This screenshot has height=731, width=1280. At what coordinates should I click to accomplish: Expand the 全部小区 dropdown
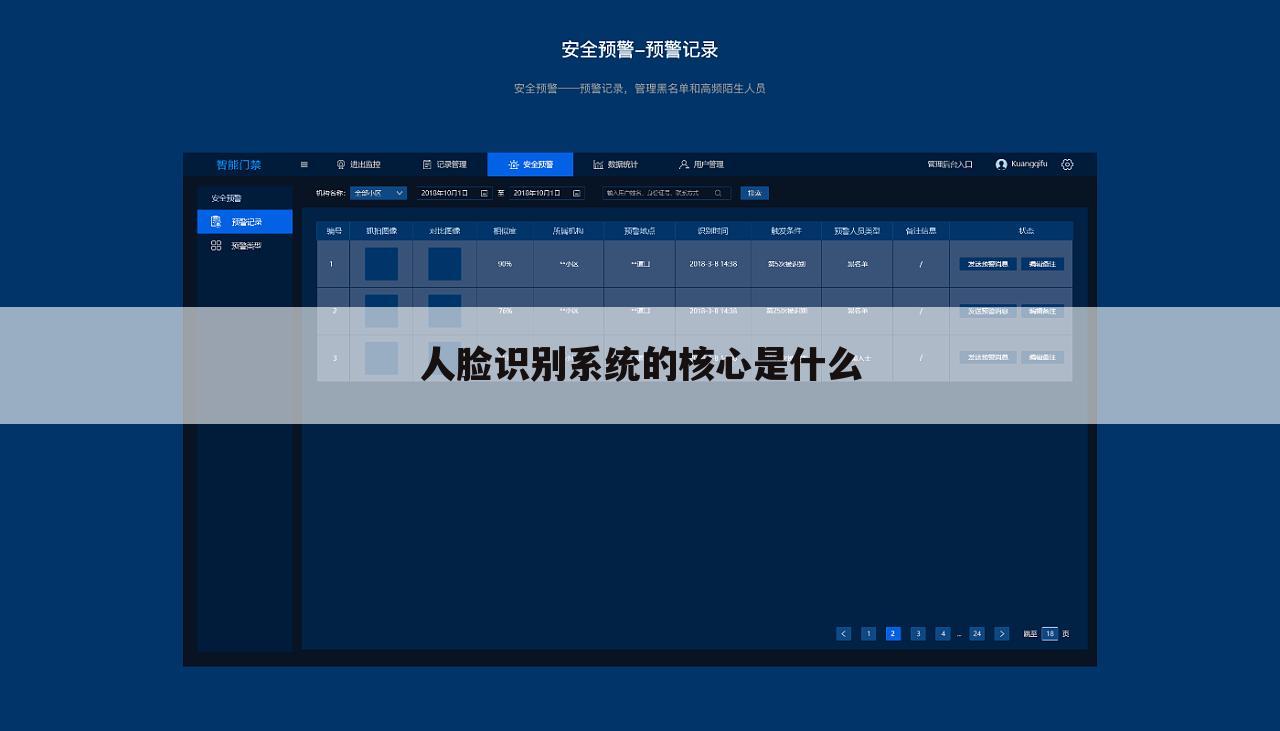click(378, 193)
